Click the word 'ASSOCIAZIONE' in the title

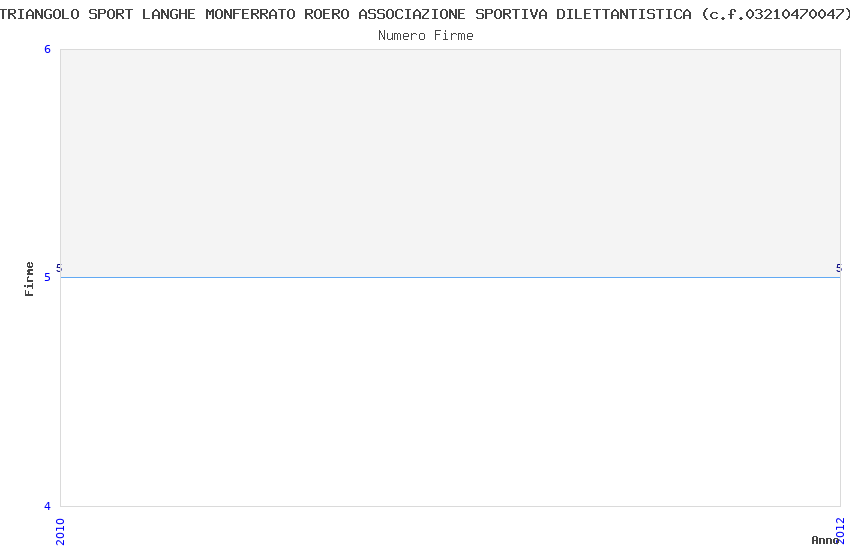(x=412, y=14)
